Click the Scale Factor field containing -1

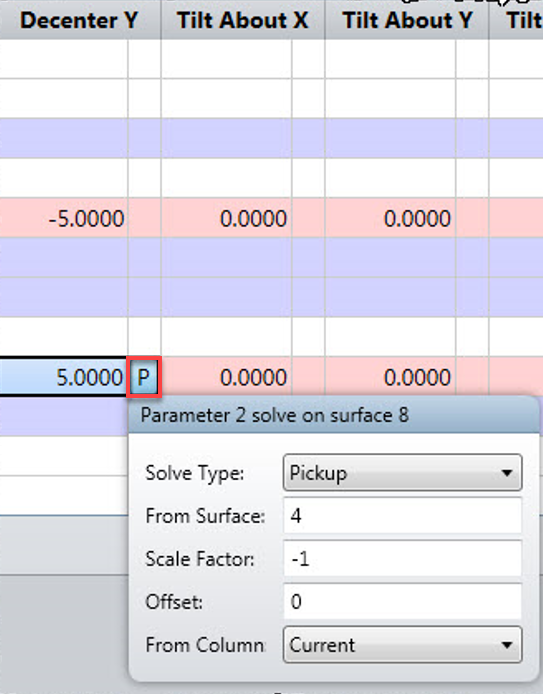pos(402,559)
